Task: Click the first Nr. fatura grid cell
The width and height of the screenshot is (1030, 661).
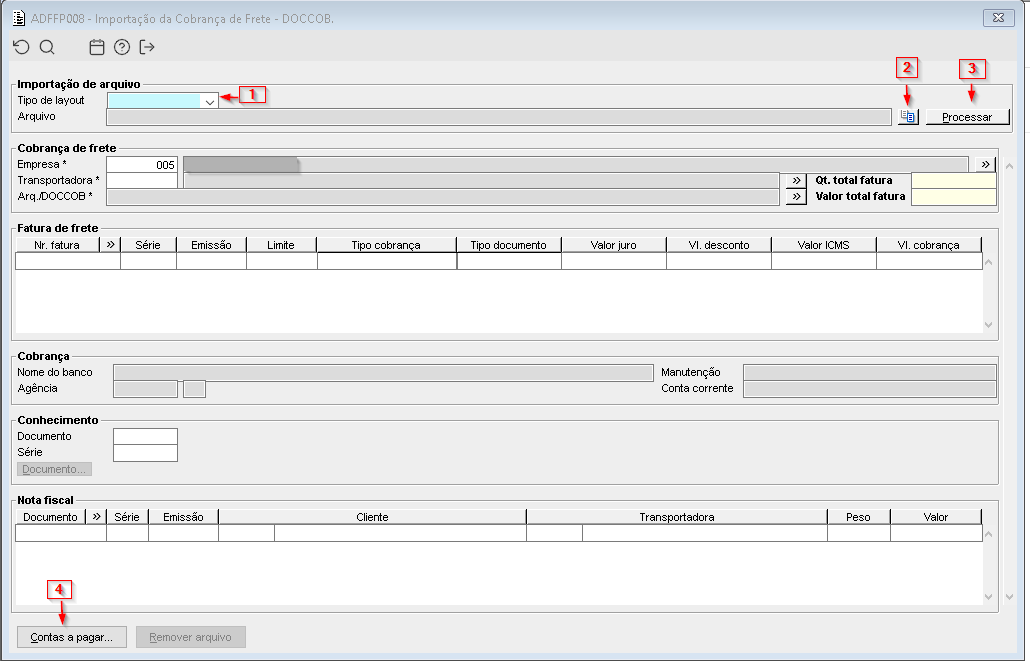Action: tap(68, 262)
